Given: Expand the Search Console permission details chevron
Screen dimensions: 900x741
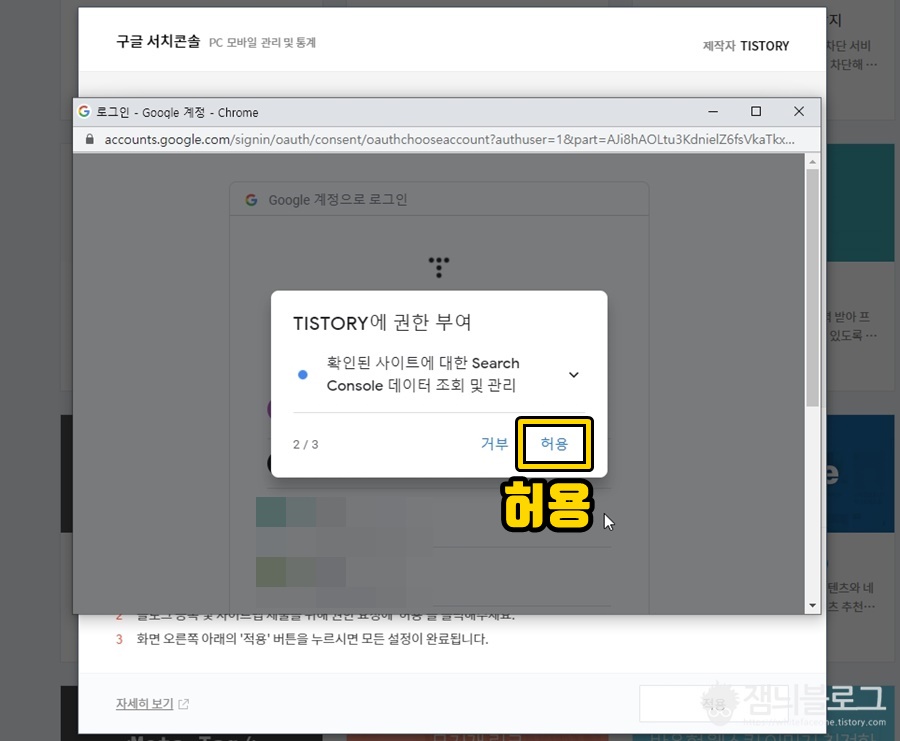Looking at the screenshot, I should [573, 375].
